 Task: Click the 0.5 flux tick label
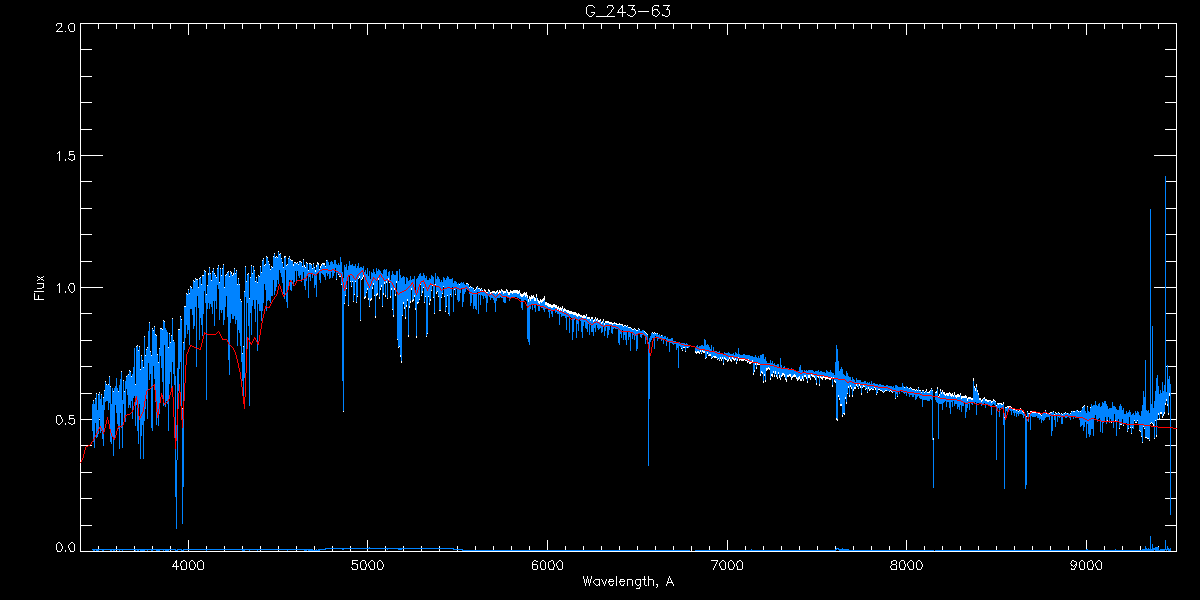click(65, 419)
